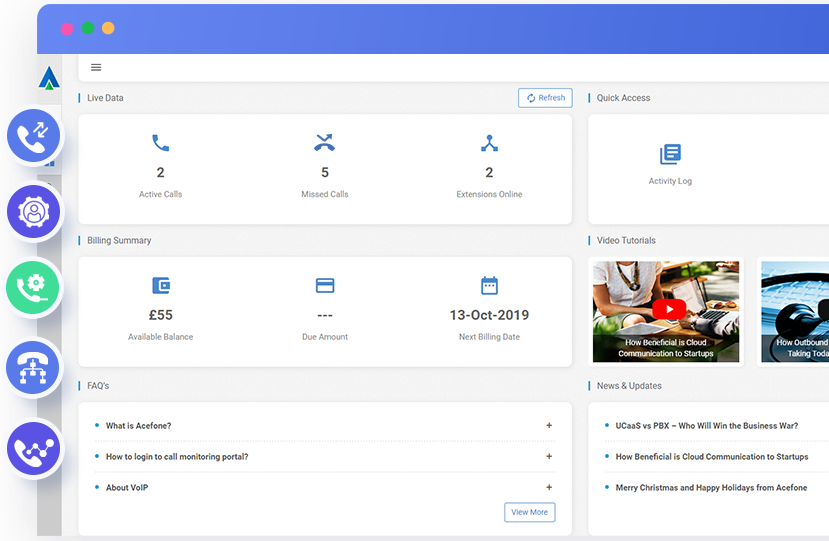Click the Missed Calls icon

coord(325,143)
